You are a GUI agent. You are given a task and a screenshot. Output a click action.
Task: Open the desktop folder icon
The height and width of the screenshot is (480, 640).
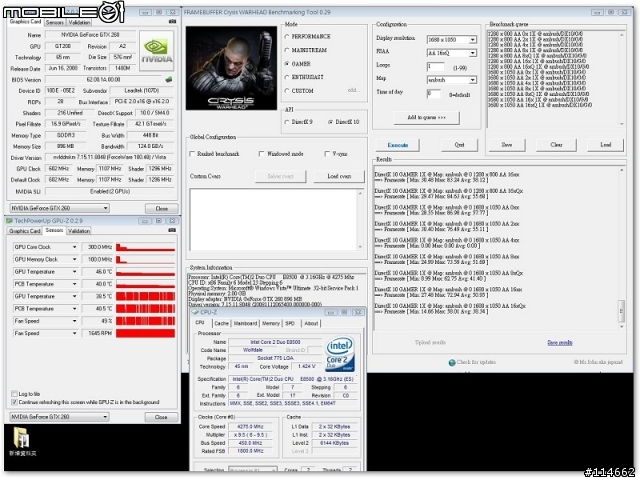click(21, 438)
